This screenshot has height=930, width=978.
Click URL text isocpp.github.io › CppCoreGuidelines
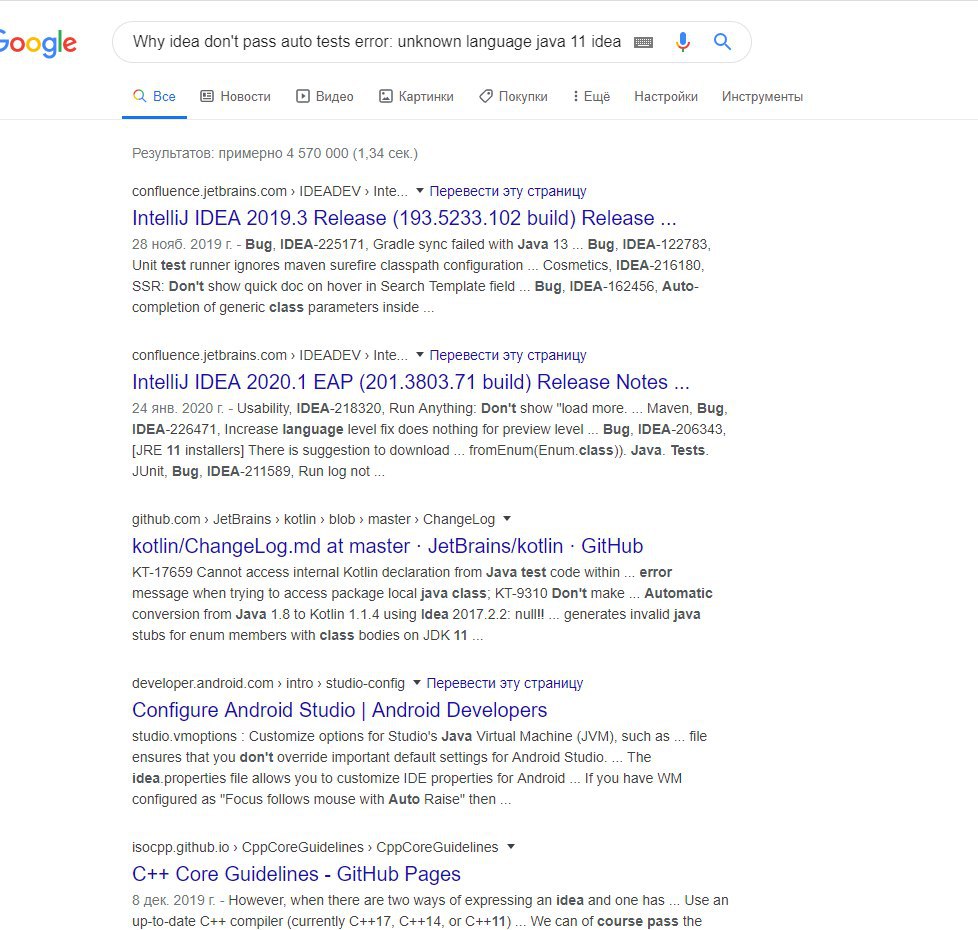pyautogui.click(x=315, y=848)
